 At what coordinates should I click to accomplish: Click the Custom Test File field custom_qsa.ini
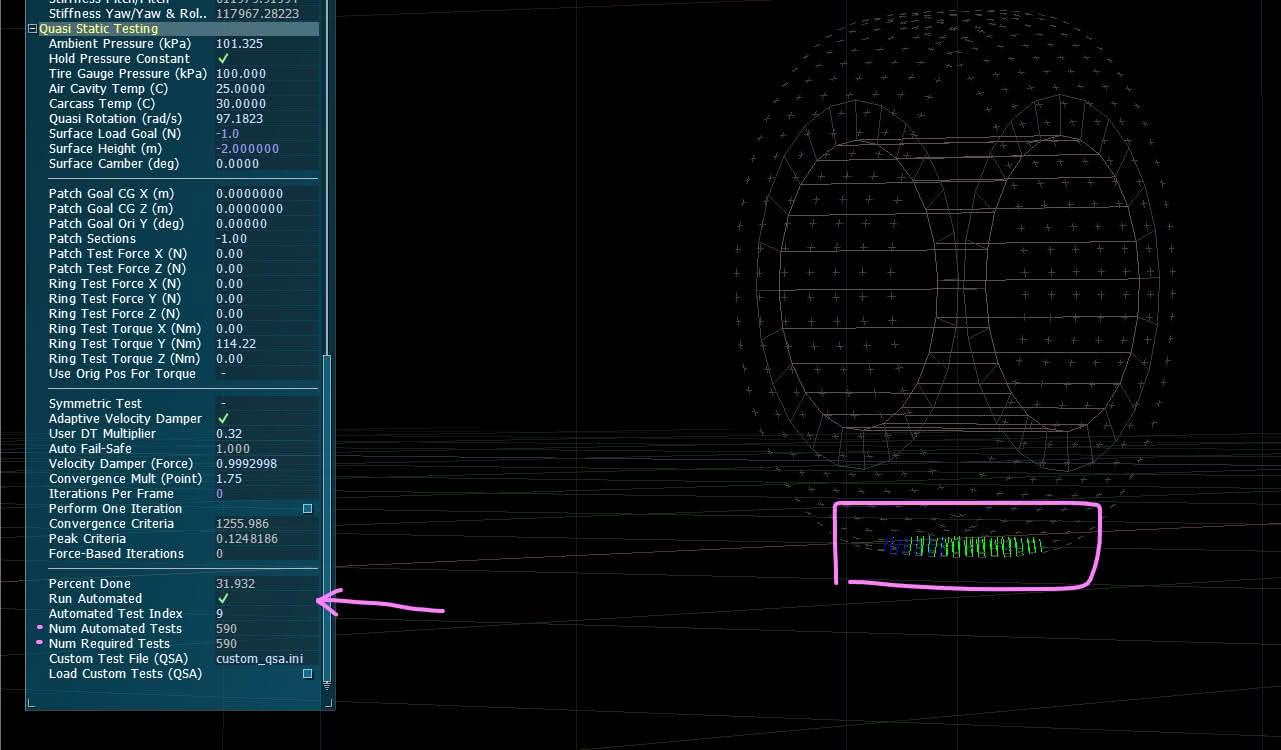[259, 659]
